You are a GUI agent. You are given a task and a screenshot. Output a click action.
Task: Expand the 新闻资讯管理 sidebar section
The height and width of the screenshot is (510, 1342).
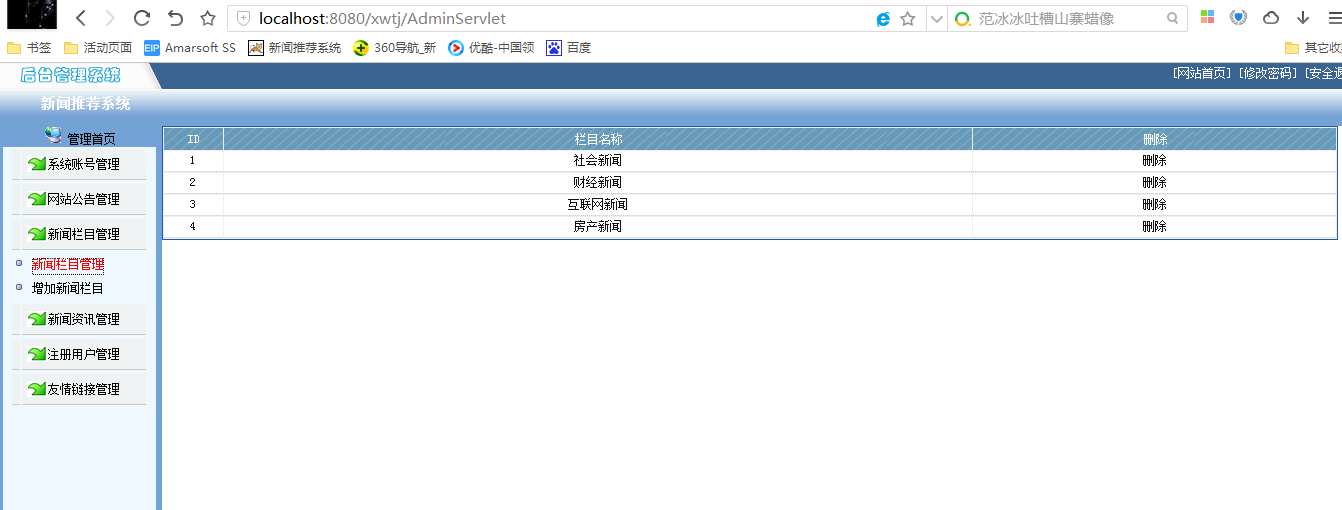click(84, 319)
